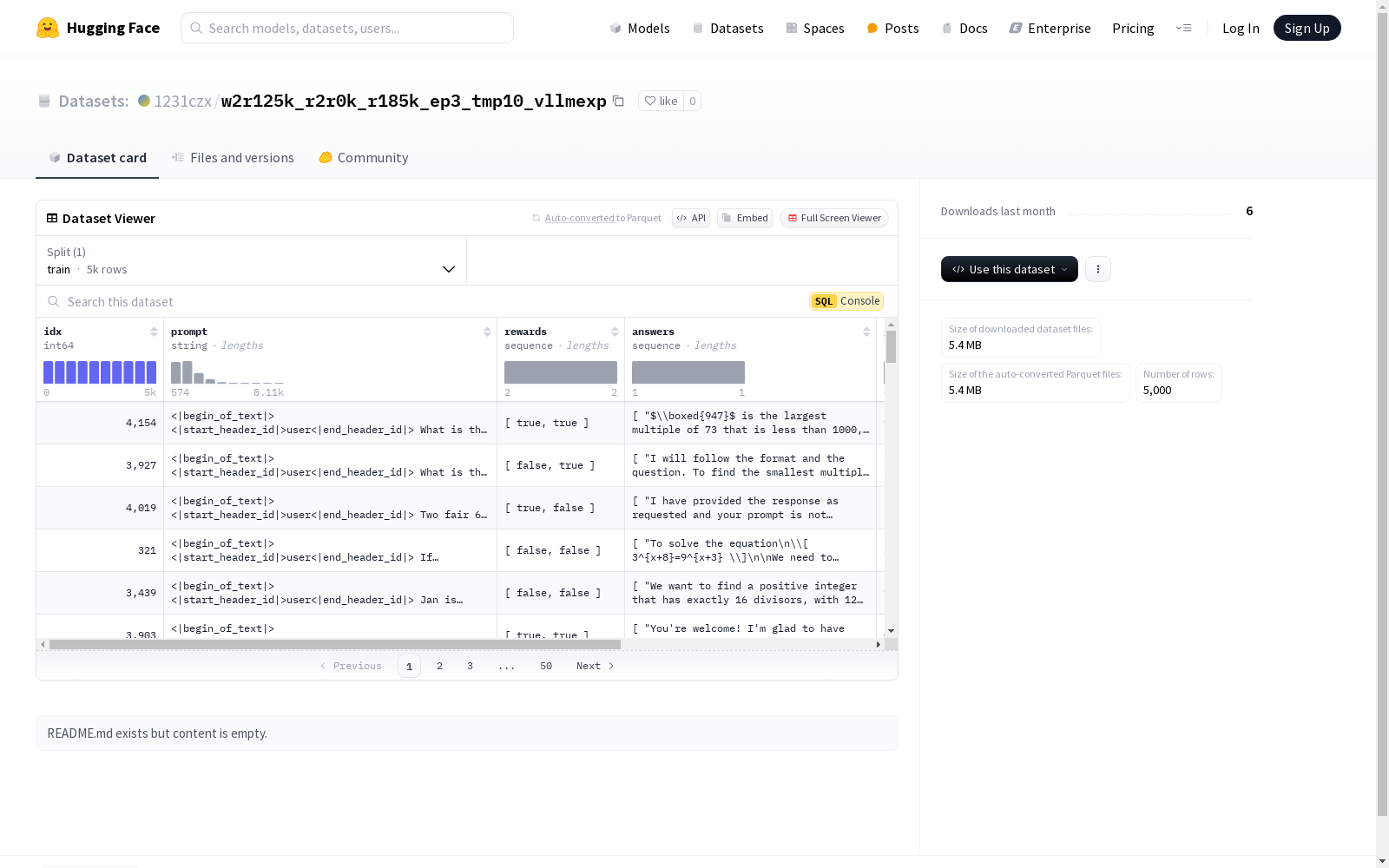Viewport: 1389px width, 868px height.
Task: Click the Hugging Face logo icon
Action: pyautogui.click(x=48, y=28)
